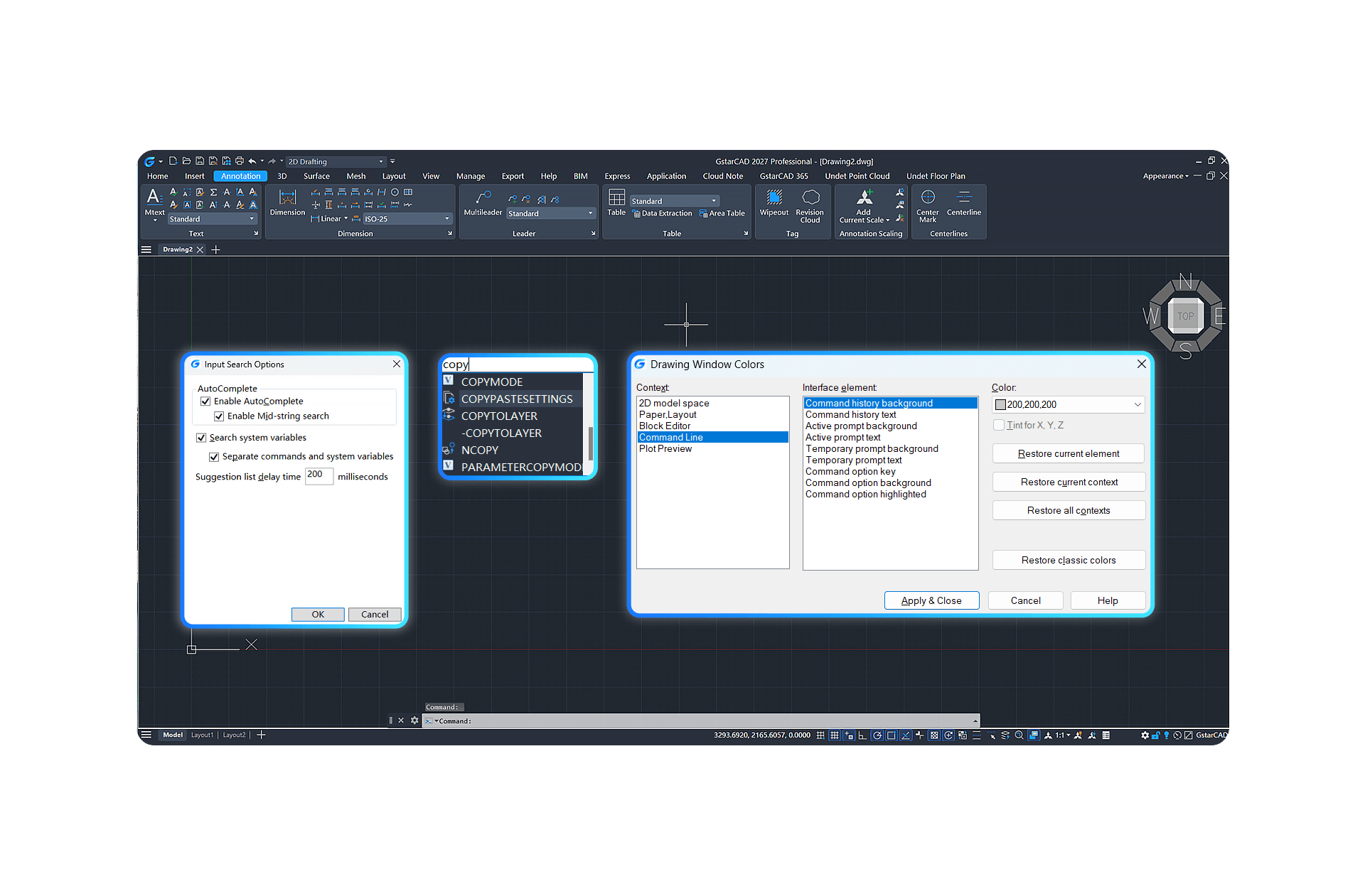Click Apply & Close button
Screen dimensions: 1365x896
[x=931, y=600]
